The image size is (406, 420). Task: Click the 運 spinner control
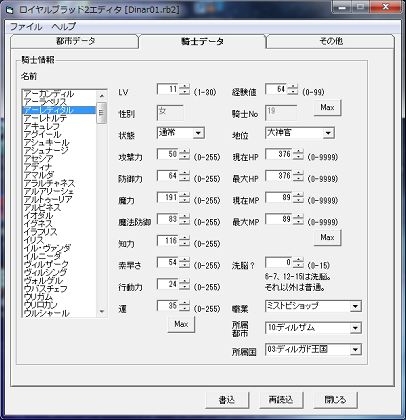[x=184, y=306]
